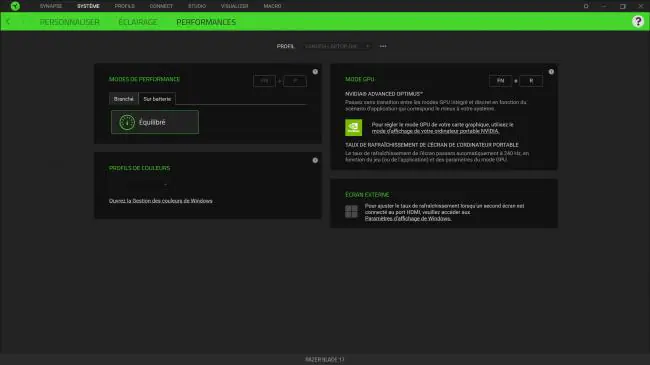Select the Branché tab
Screen dimensions: 650x365
[124, 99]
